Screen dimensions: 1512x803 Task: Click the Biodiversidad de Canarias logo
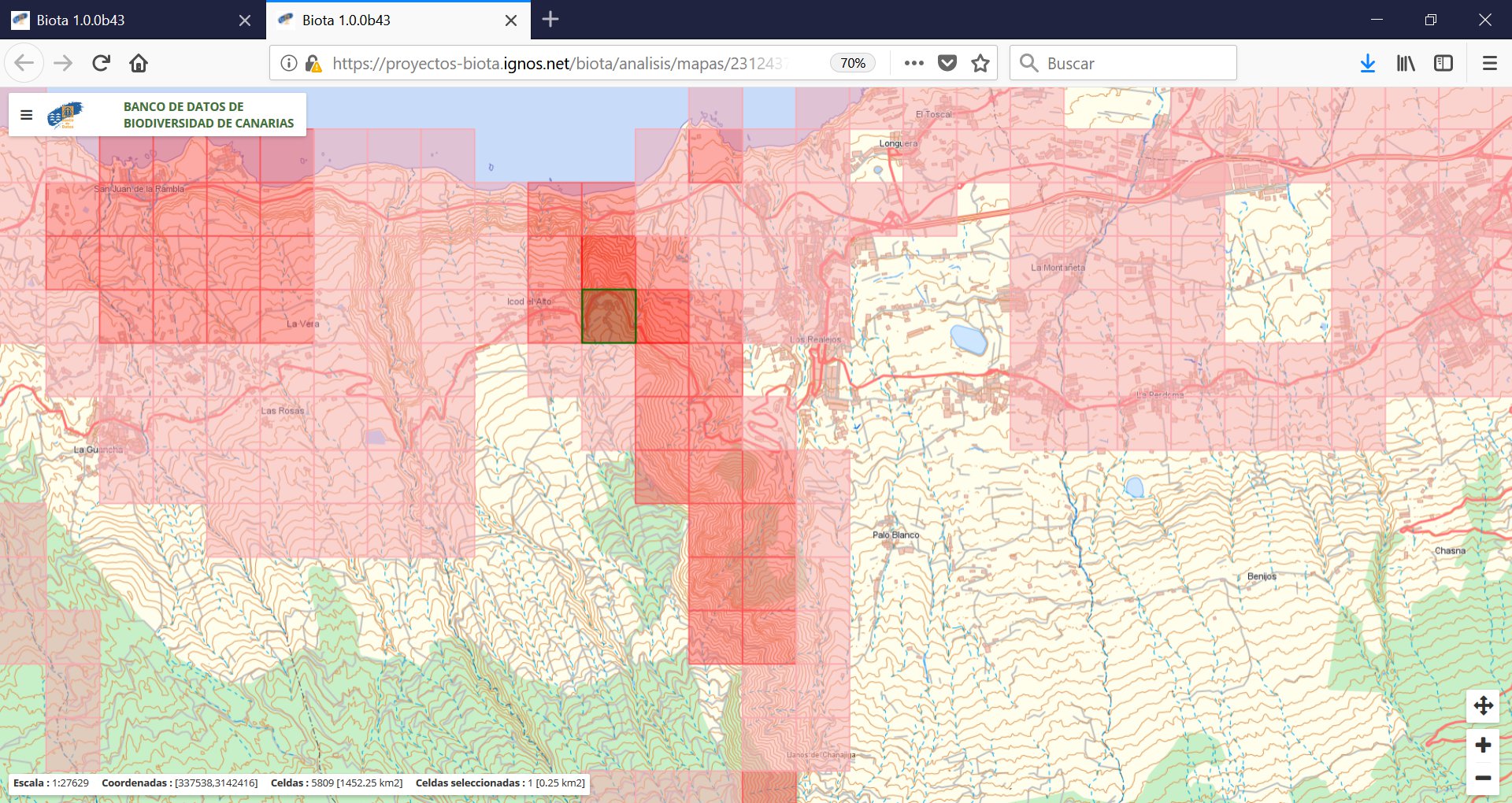pyautogui.click(x=65, y=115)
